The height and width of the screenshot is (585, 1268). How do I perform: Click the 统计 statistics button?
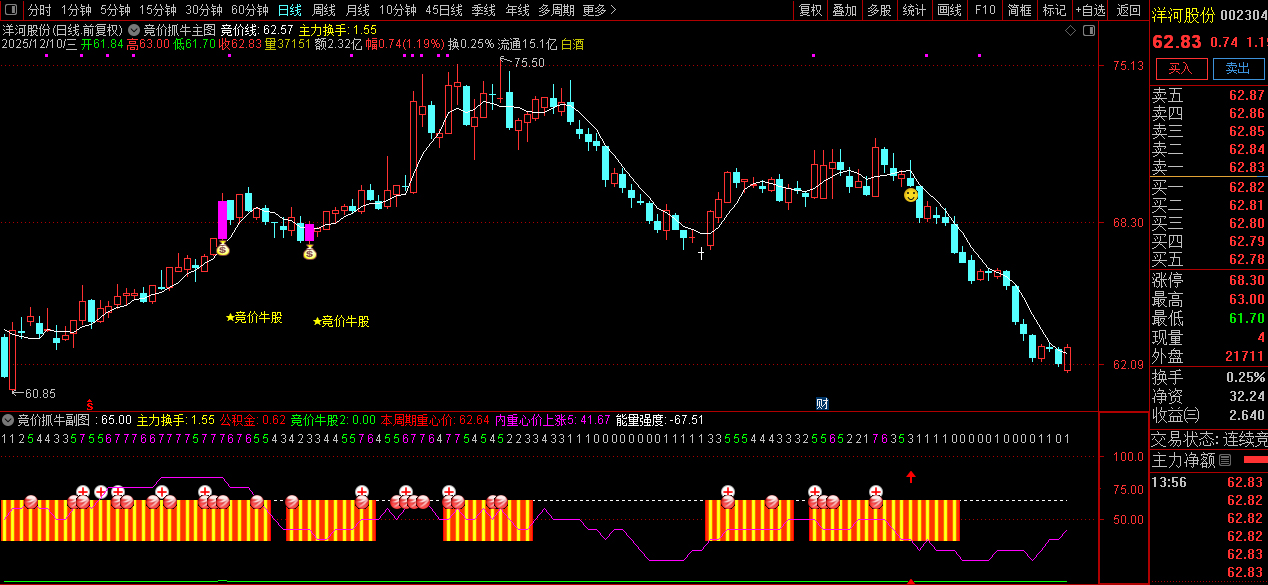(914, 10)
